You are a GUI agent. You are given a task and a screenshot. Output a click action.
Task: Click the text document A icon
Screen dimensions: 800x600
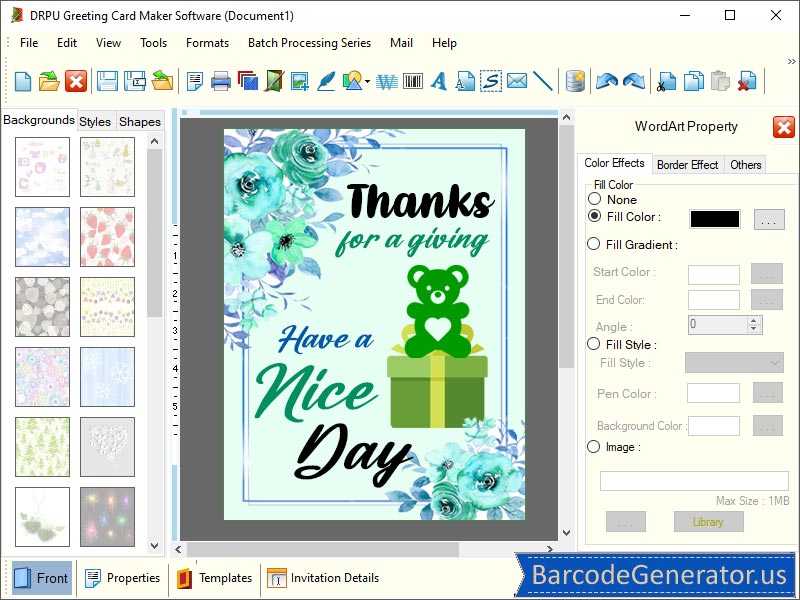(x=465, y=81)
